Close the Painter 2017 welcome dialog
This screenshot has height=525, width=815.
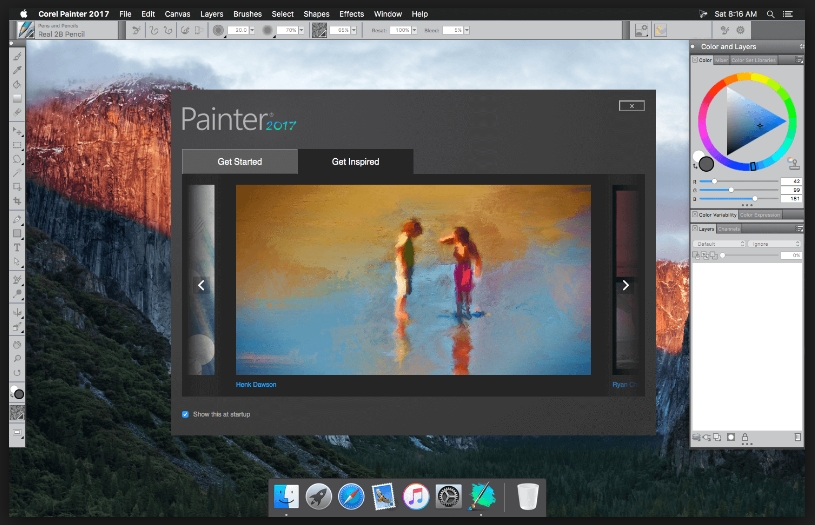click(632, 106)
